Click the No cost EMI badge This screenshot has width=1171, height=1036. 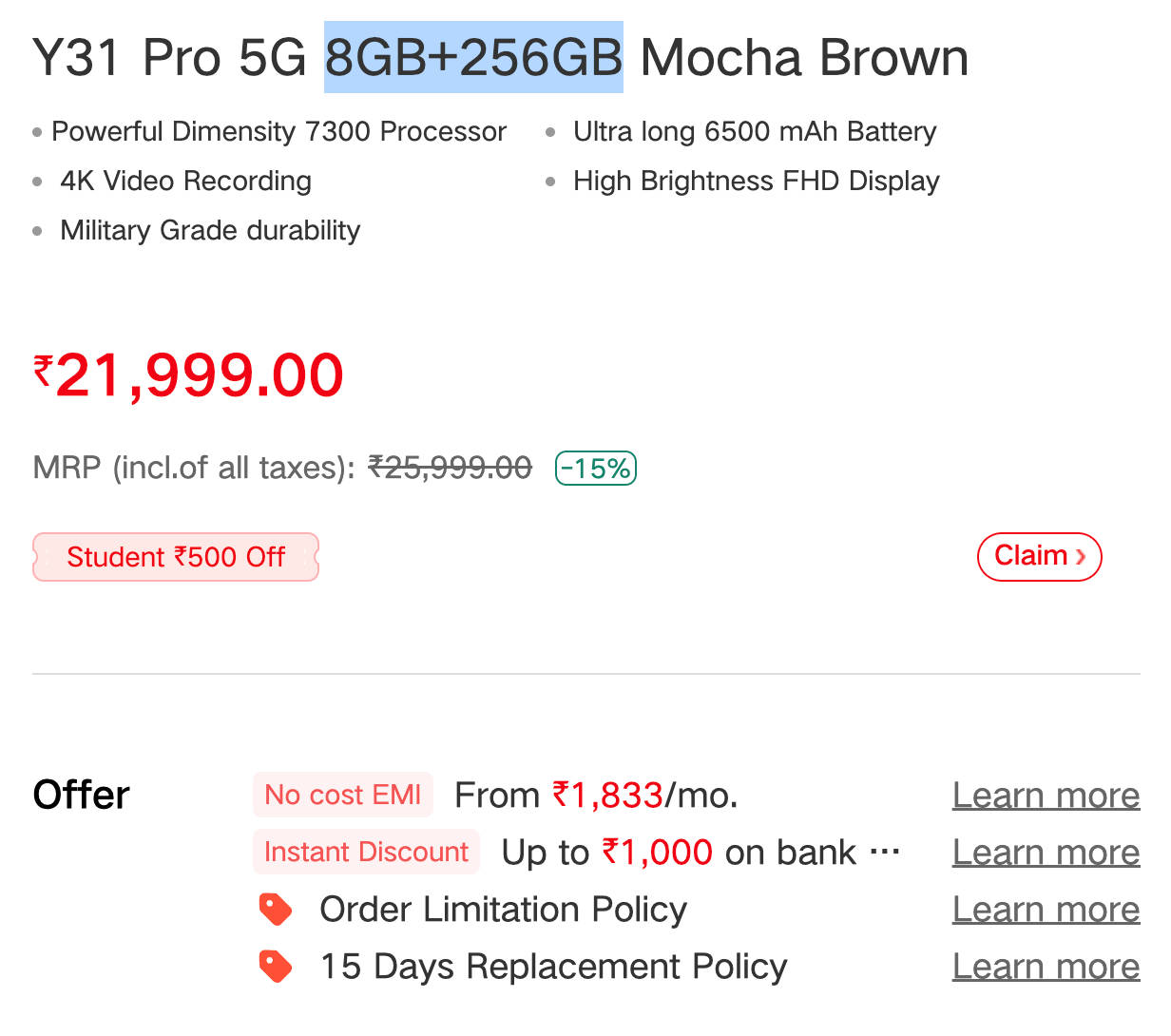coord(342,795)
